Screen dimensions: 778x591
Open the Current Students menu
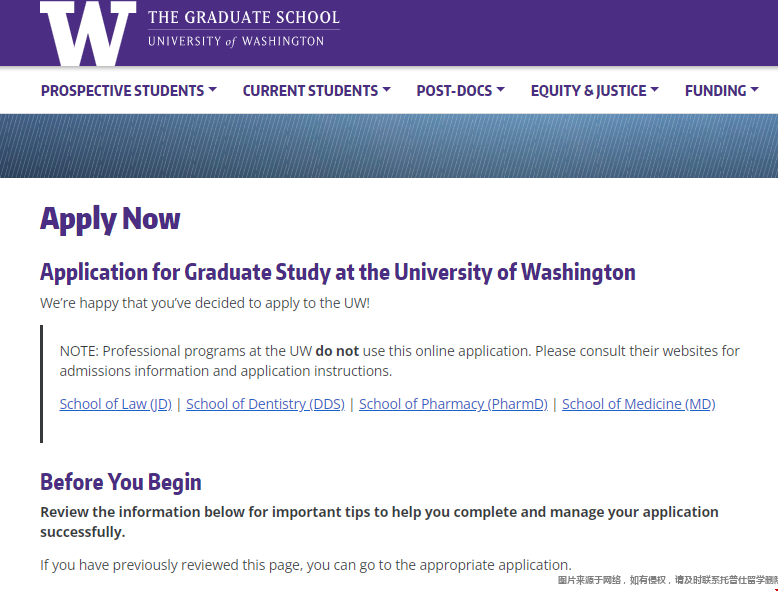point(310,91)
